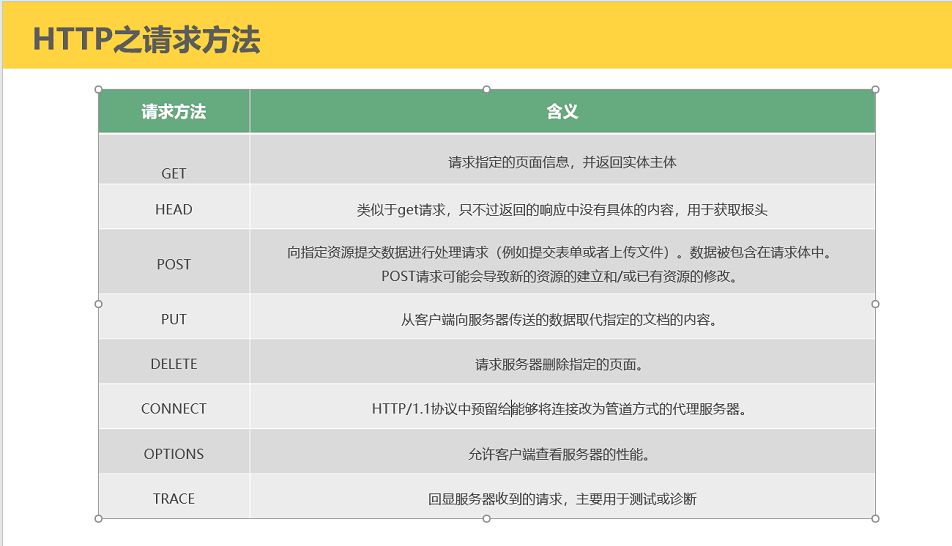Click the table's bottom-right resize handle
Image resolution: width=952 pixels, height=546 pixels.
click(x=875, y=518)
